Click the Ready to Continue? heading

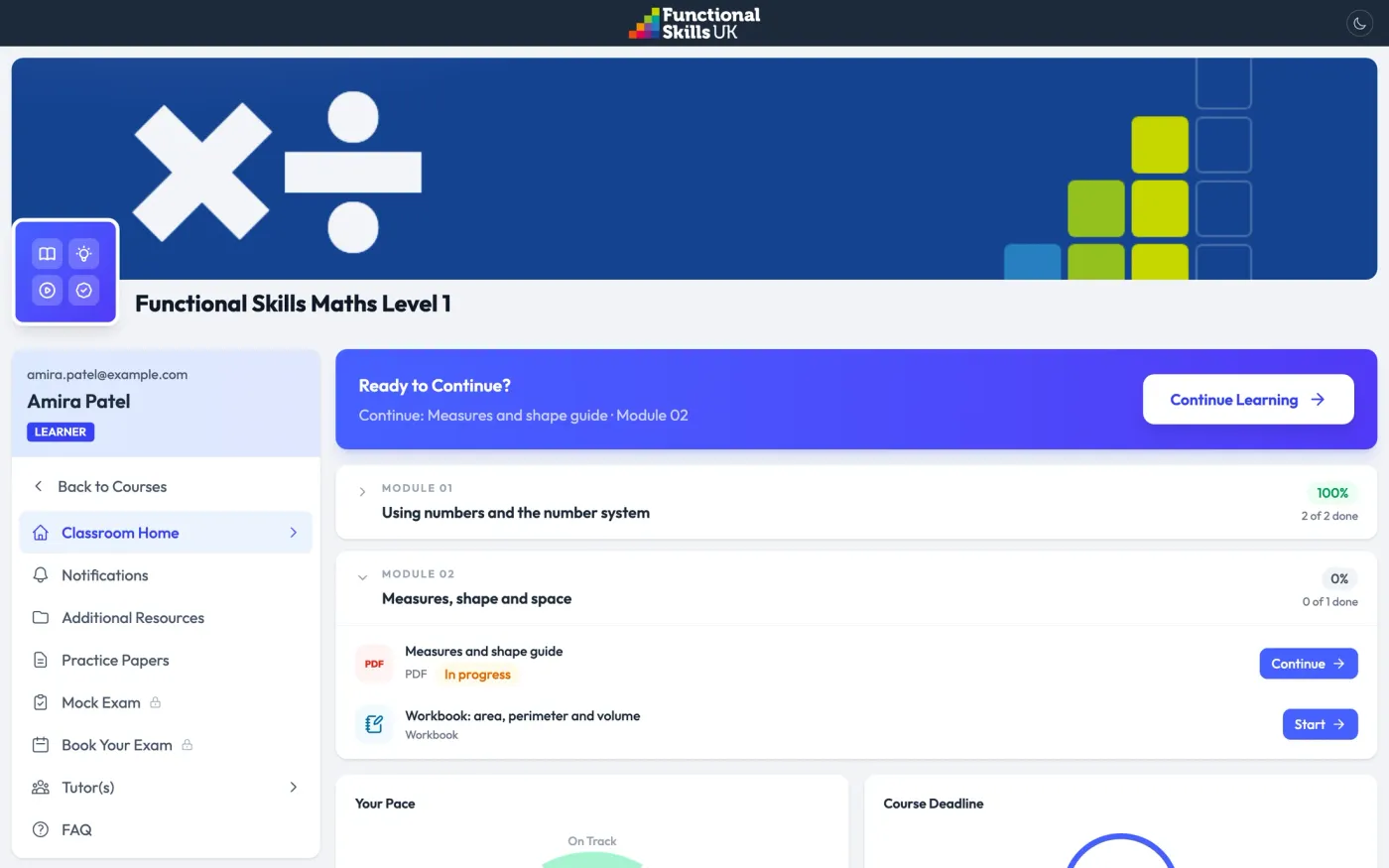(x=435, y=386)
